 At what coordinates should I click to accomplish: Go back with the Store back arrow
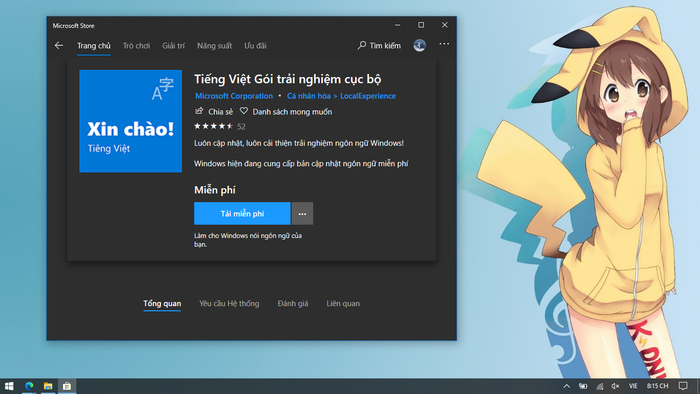[59, 46]
